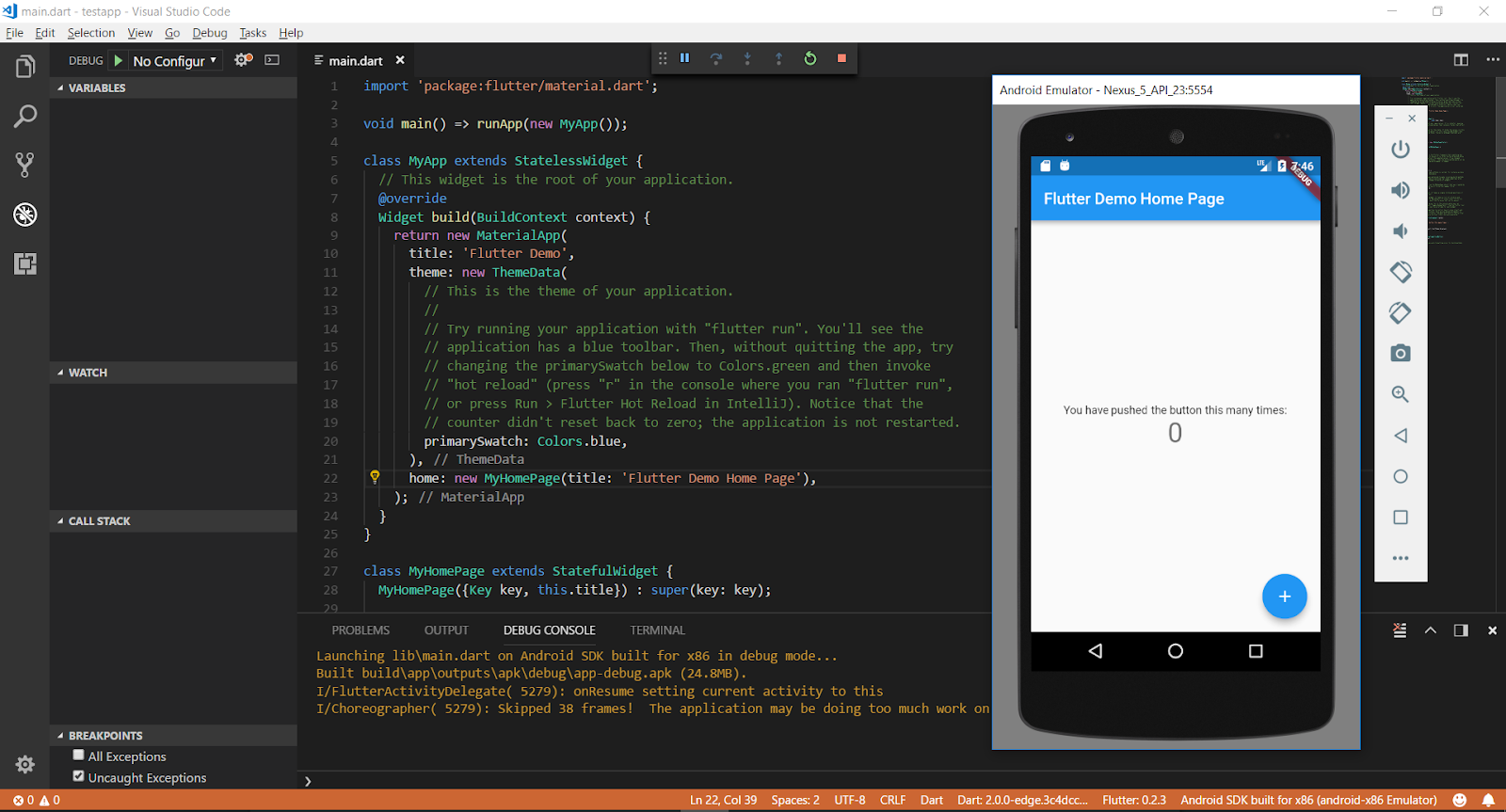Viewport: 1506px width, 812px height.
Task: Zoom the emulator with the magnifier icon
Action: [x=1401, y=394]
